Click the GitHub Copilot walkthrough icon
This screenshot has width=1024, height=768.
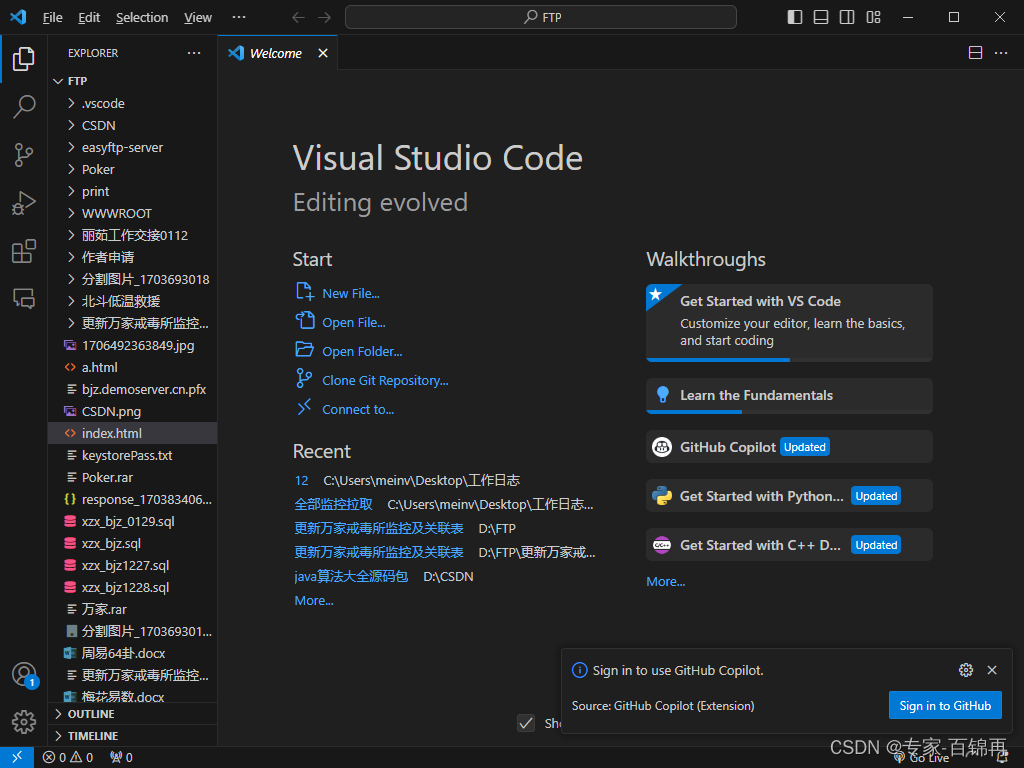coord(662,447)
